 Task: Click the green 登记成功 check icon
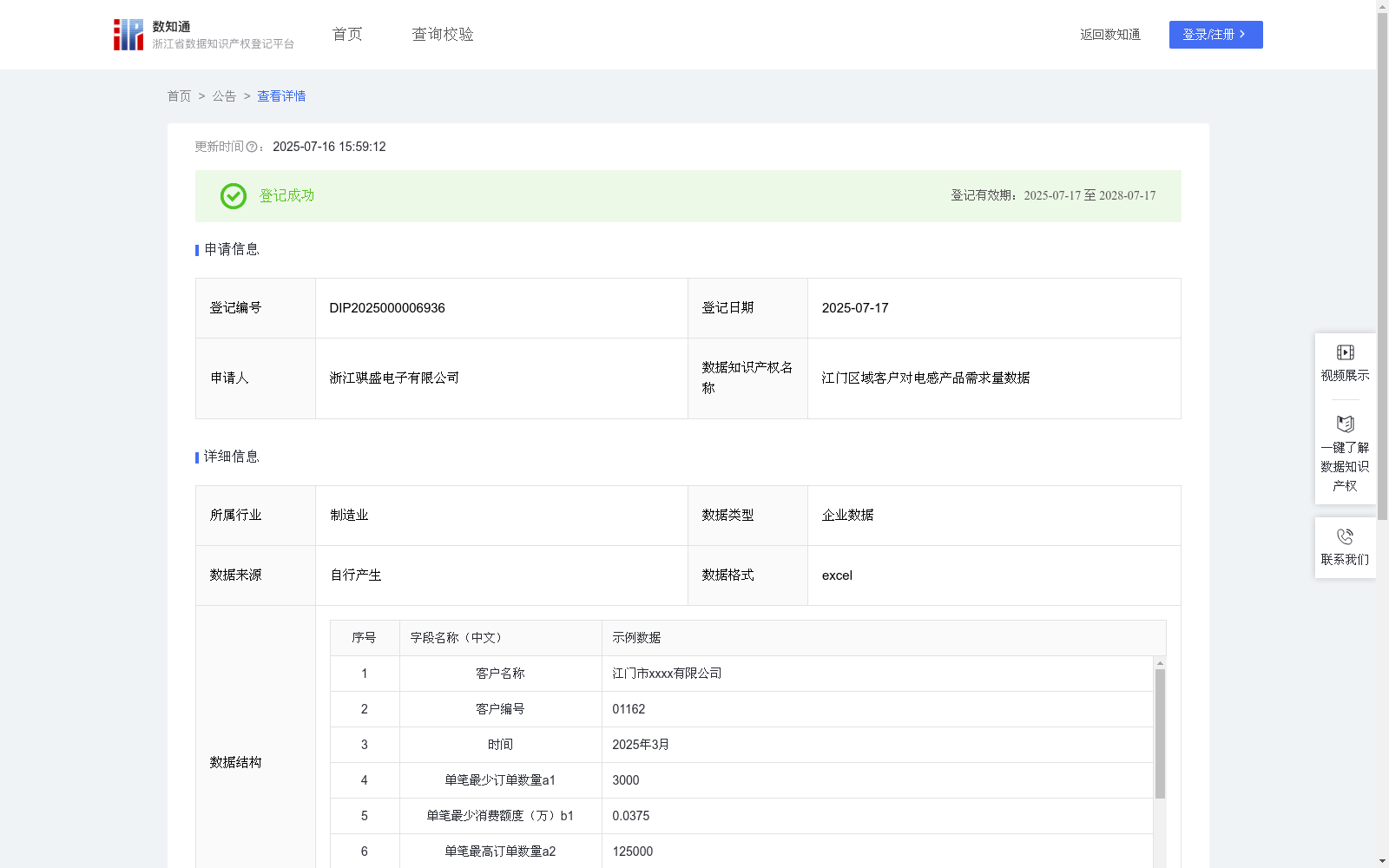233,196
